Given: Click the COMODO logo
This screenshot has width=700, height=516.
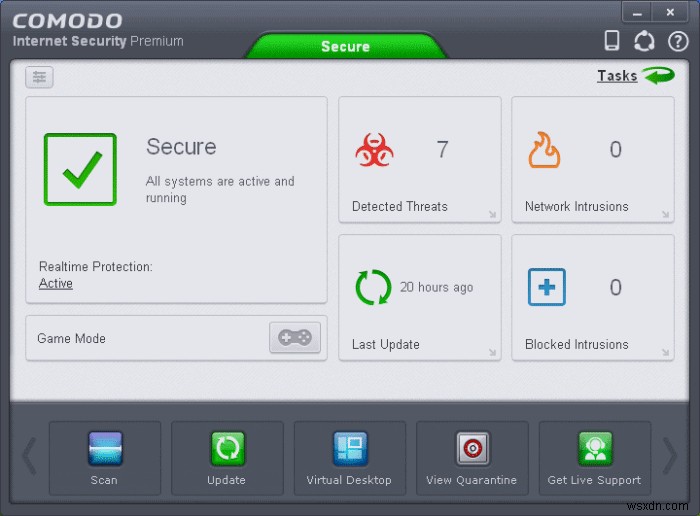Looking at the screenshot, I should 67,21.
